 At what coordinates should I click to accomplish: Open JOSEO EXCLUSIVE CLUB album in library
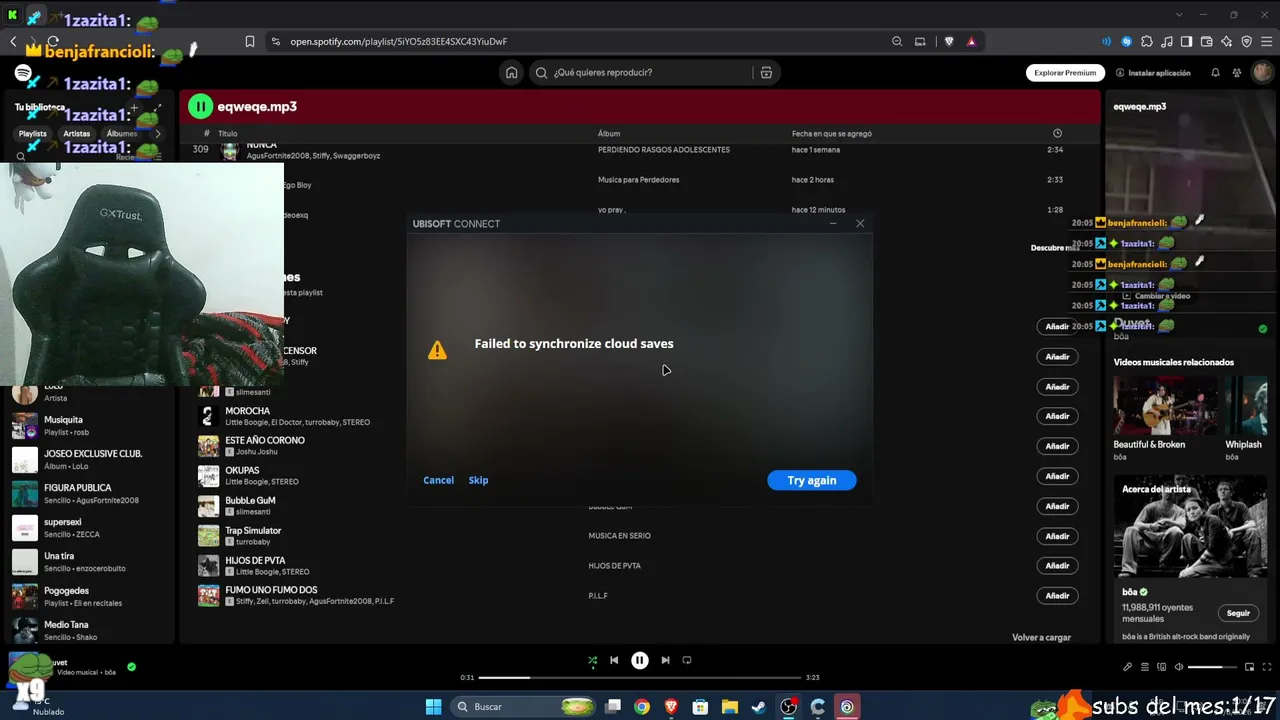90,459
